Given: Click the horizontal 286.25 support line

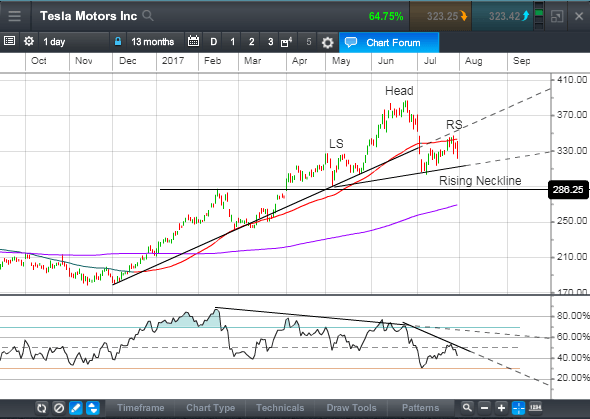Looking at the screenshot, I should (354, 190).
